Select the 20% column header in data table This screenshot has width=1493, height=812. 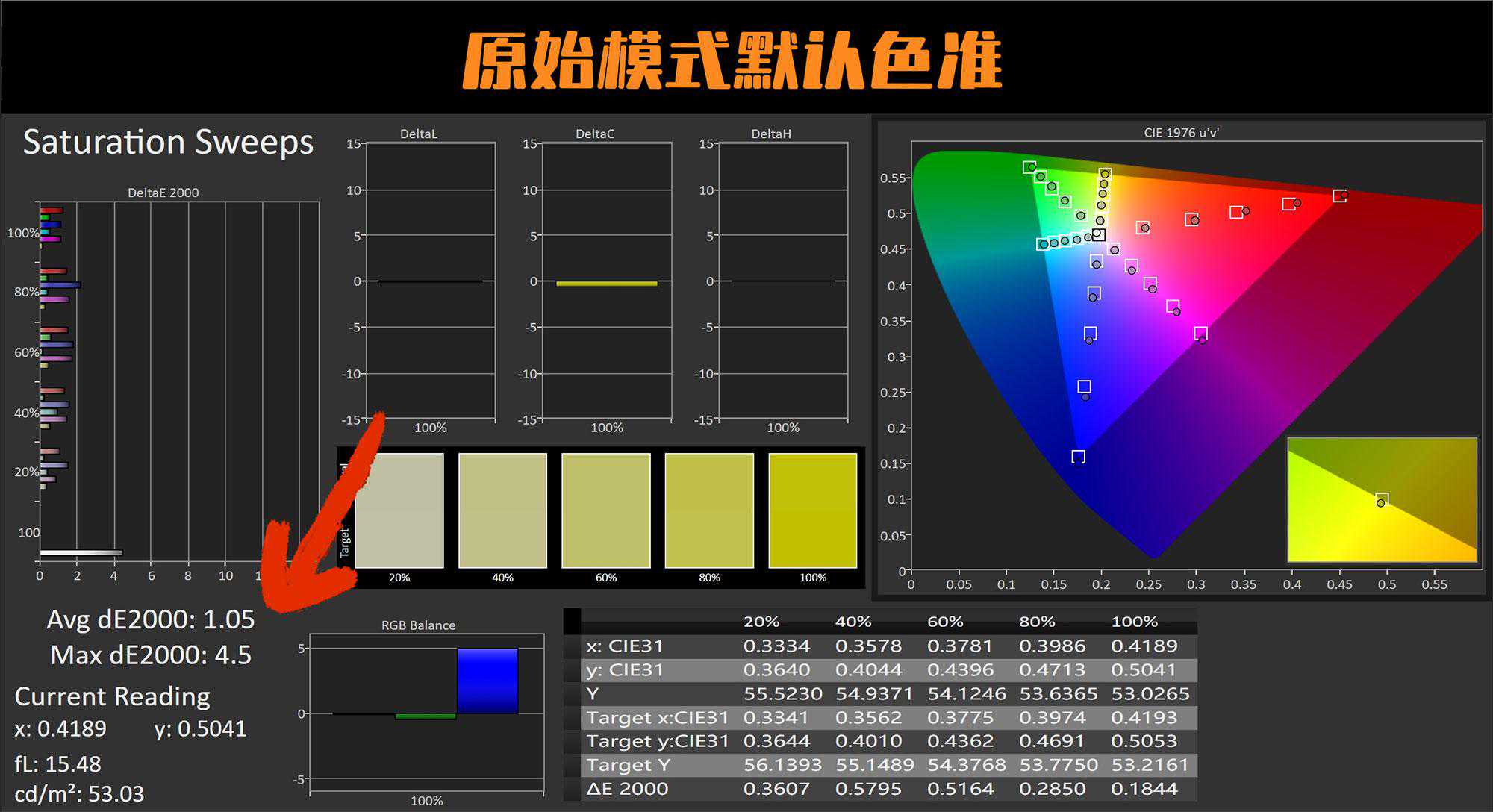click(761, 622)
